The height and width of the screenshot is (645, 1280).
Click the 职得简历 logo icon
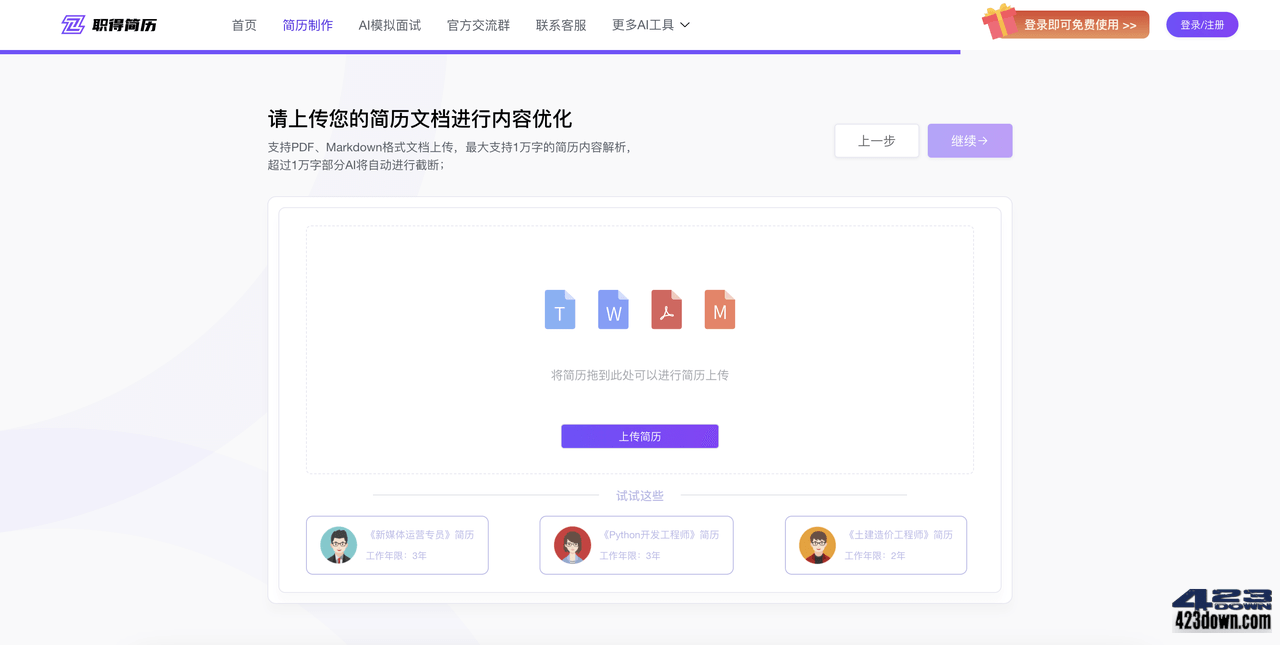72,24
